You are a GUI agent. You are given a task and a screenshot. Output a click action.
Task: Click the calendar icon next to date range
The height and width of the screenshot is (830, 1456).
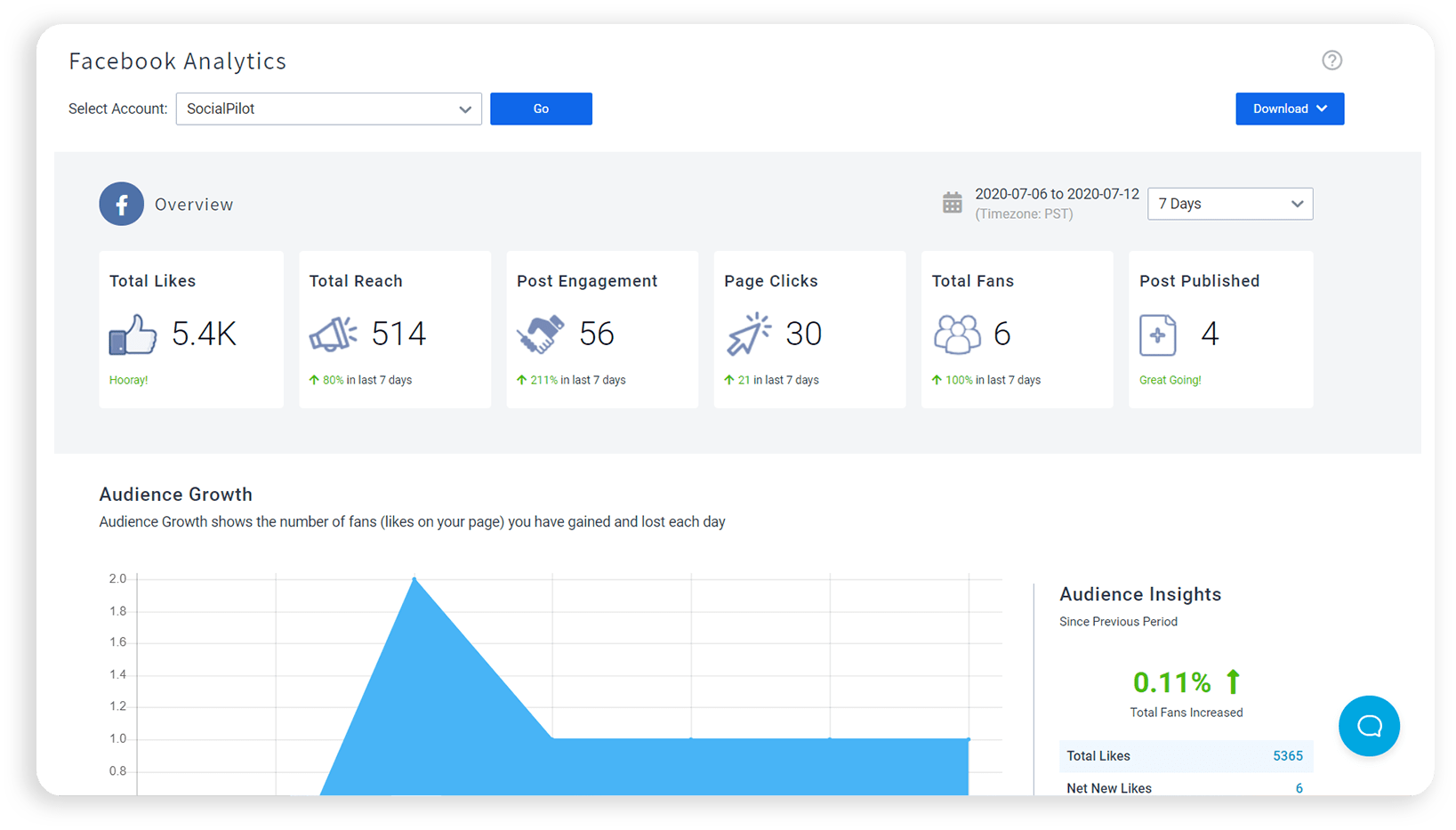click(952, 203)
